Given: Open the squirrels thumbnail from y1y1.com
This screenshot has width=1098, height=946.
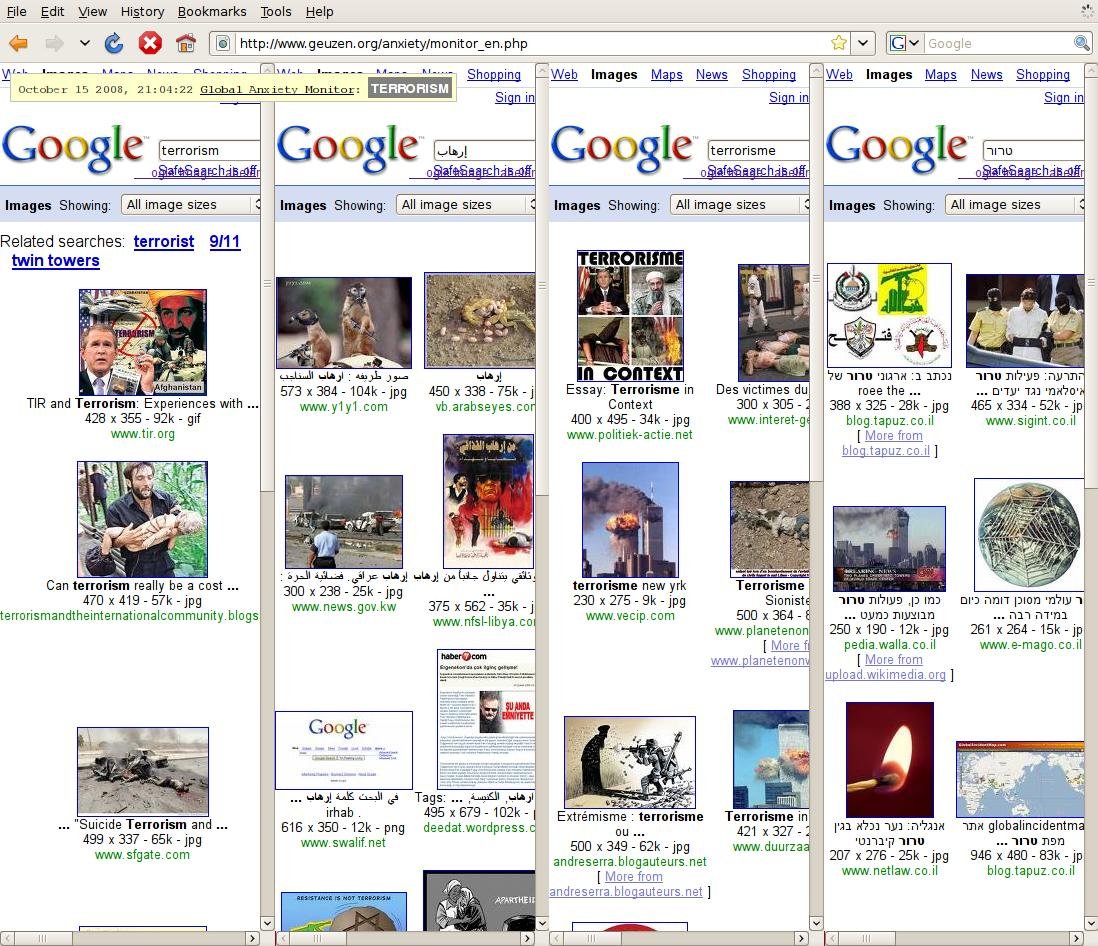Looking at the screenshot, I should pyautogui.click(x=344, y=323).
